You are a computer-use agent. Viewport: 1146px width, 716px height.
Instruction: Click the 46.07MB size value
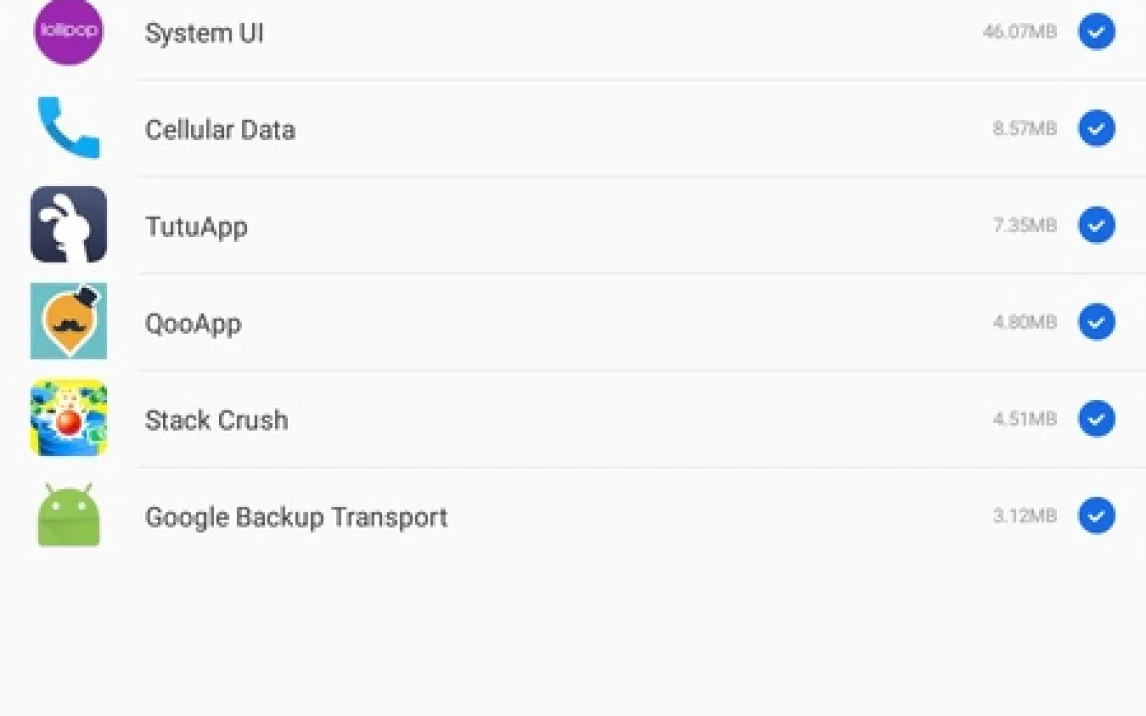point(1019,32)
